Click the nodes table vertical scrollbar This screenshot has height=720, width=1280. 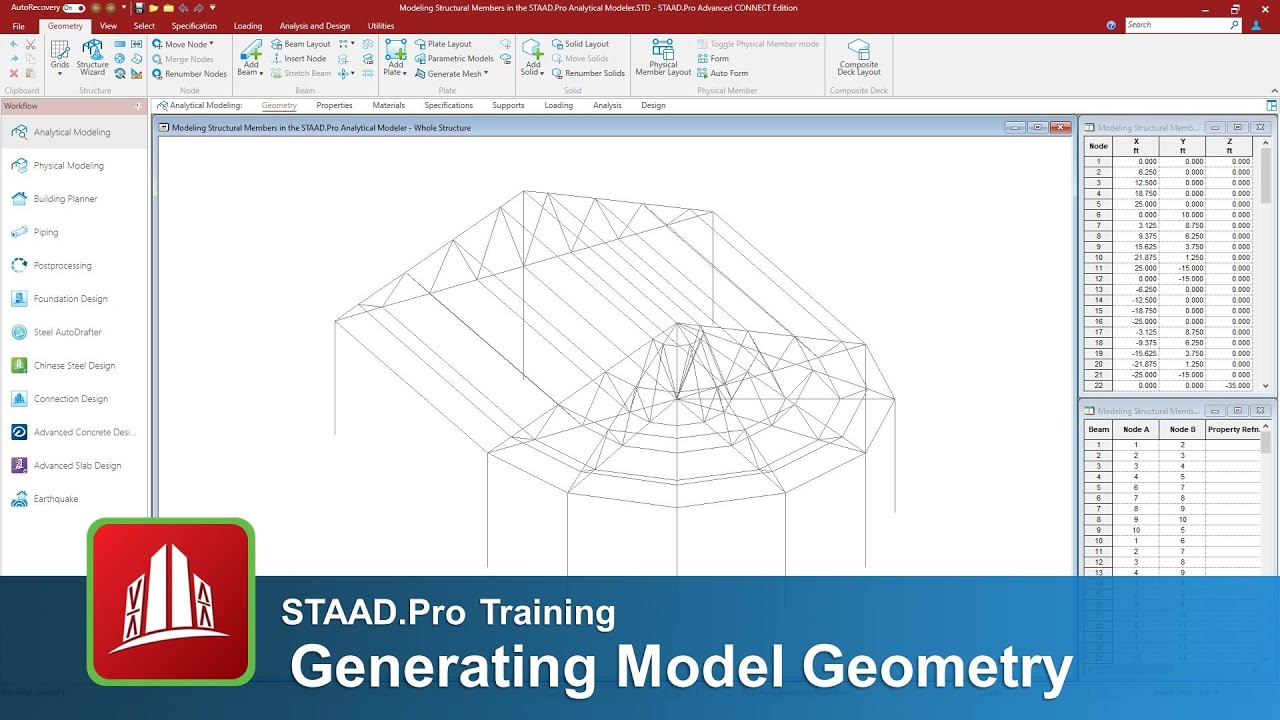pyautogui.click(x=1266, y=263)
